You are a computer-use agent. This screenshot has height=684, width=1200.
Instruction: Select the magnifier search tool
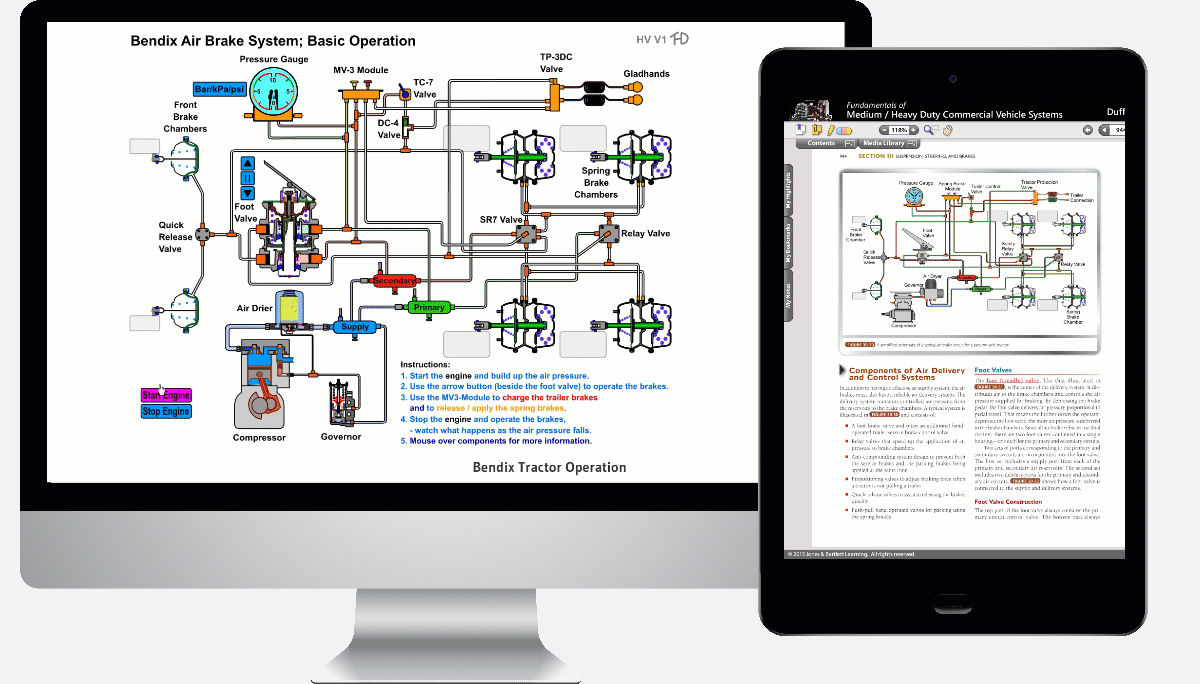930,130
